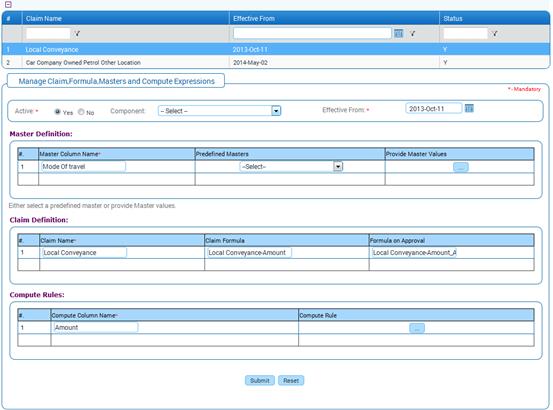553x410 pixels.
Task: Click the Formula on Approval input field
Action: tap(414, 253)
